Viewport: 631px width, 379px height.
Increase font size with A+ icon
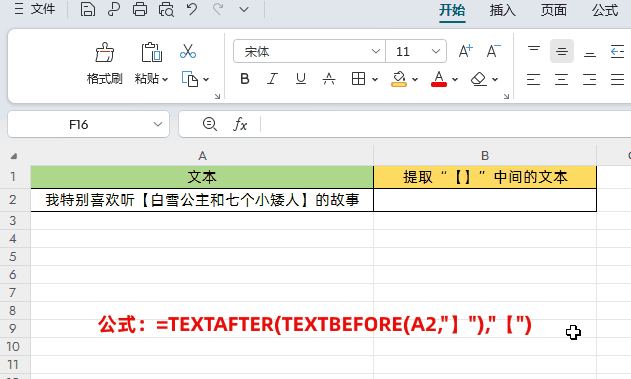466,51
